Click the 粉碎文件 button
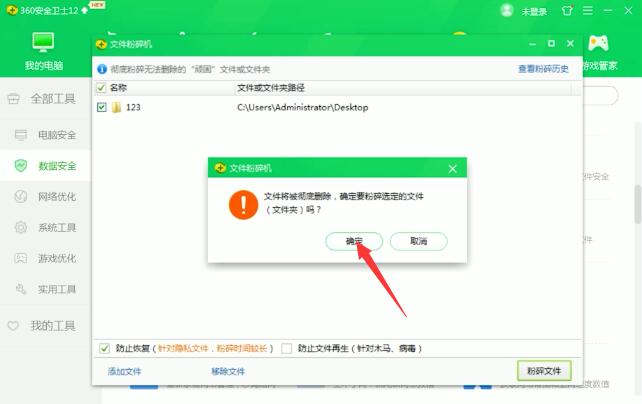The width and height of the screenshot is (642, 404). pyautogui.click(x=544, y=371)
